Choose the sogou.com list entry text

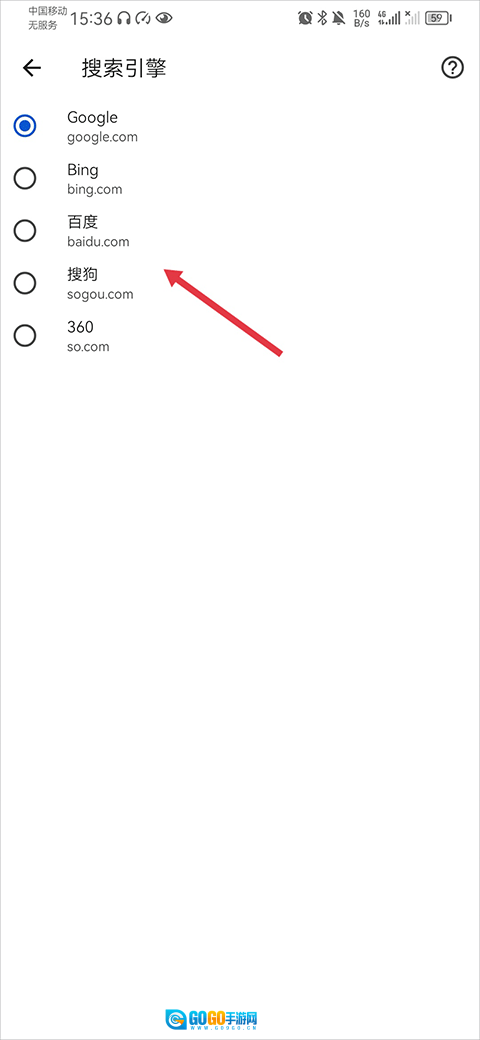[x=100, y=294]
